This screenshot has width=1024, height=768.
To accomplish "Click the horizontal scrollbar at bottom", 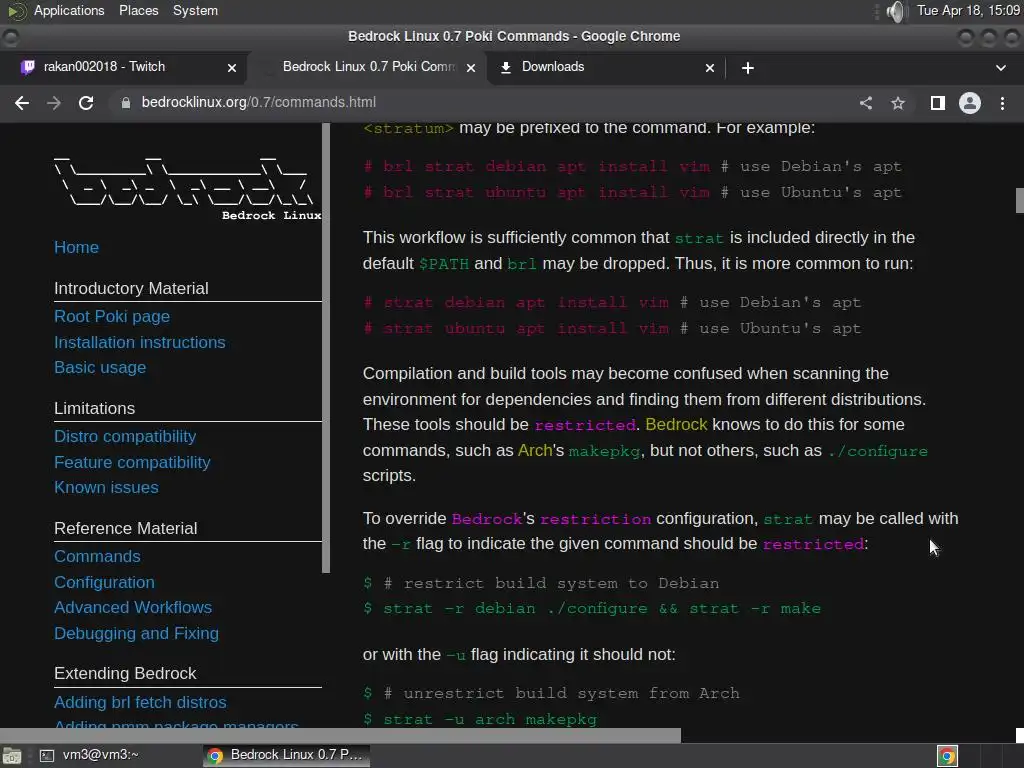I will (x=340, y=735).
